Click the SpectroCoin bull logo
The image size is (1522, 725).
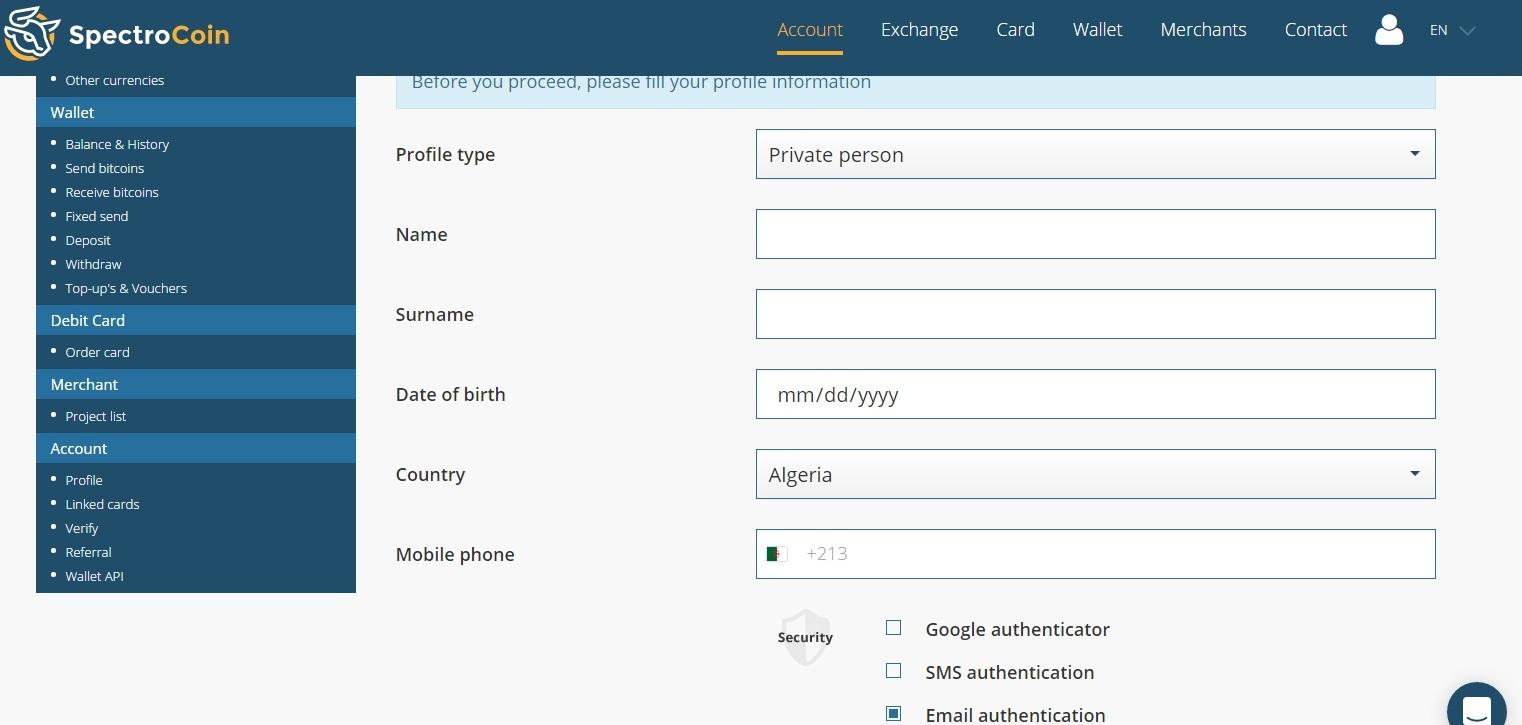pyautogui.click(x=30, y=33)
